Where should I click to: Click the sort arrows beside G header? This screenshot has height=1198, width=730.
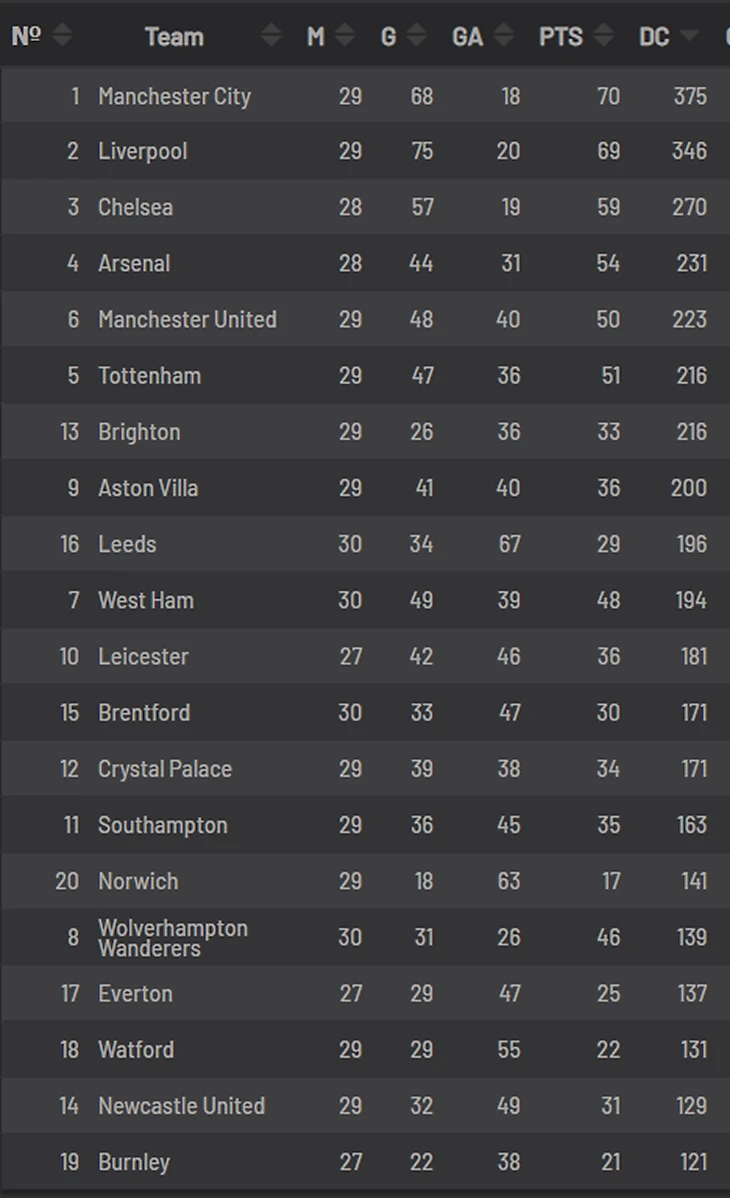[x=416, y=36]
